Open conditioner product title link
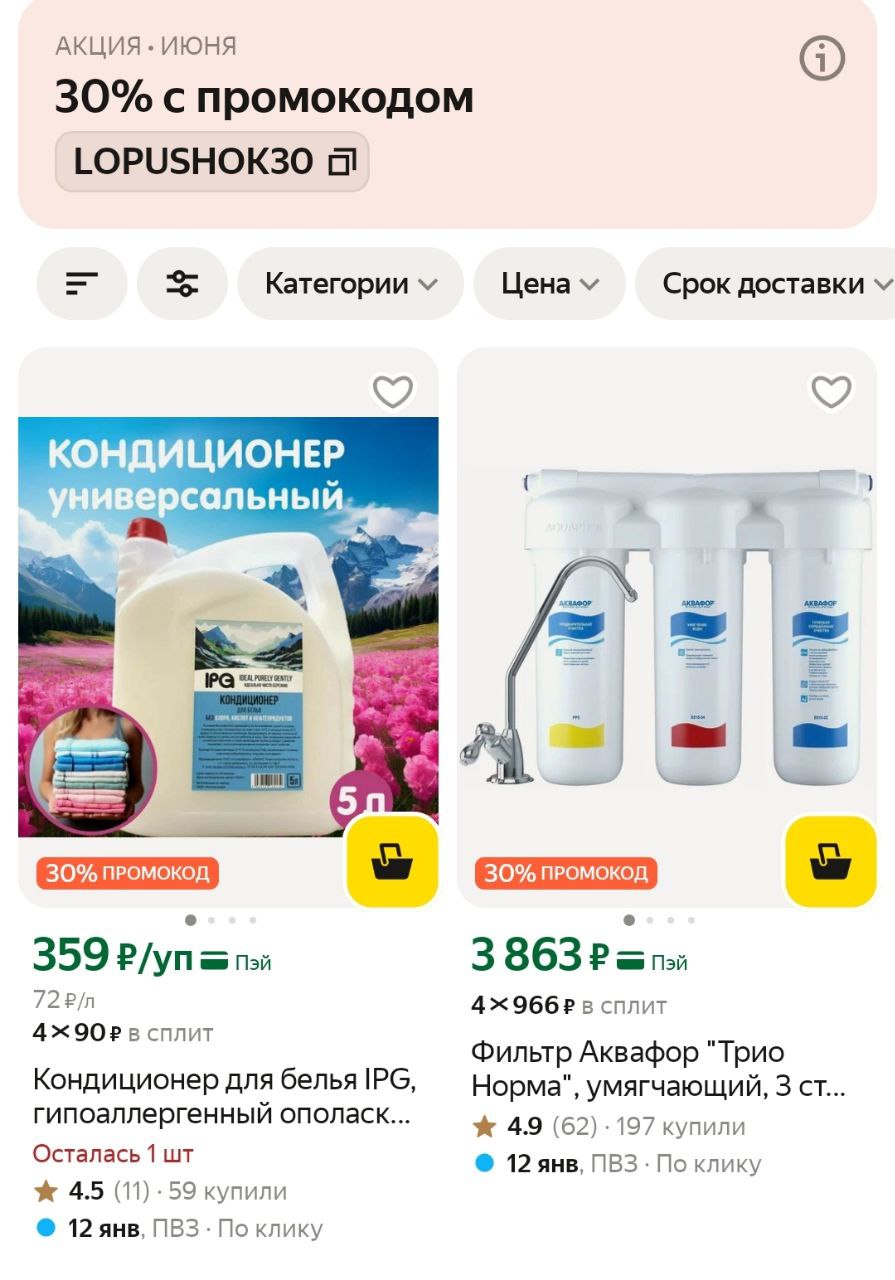Screen dimensions: 895x1280 pyautogui.click(x=224, y=1097)
